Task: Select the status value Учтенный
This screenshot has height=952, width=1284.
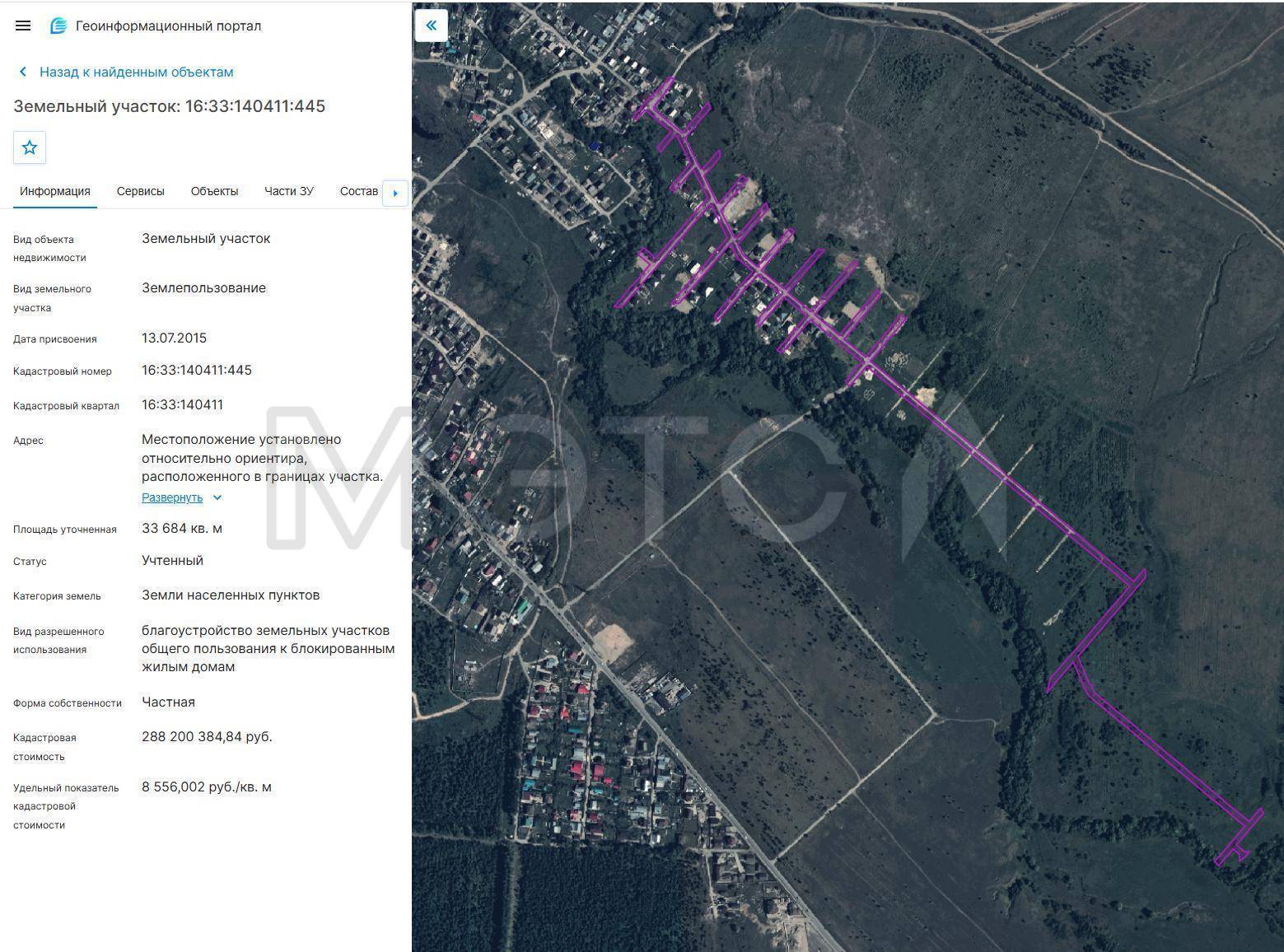Action: click(x=173, y=561)
